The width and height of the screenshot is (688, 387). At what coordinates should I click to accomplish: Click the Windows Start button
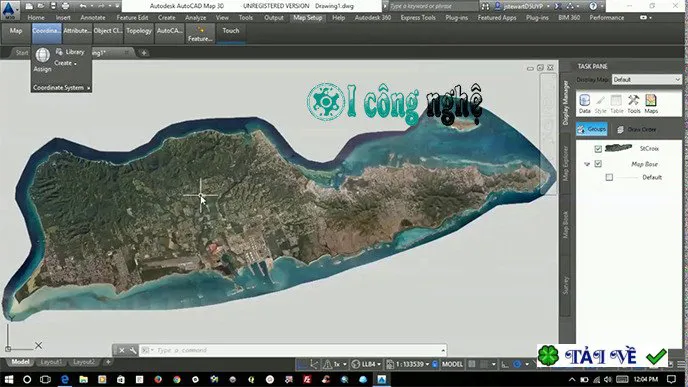click(8, 380)
